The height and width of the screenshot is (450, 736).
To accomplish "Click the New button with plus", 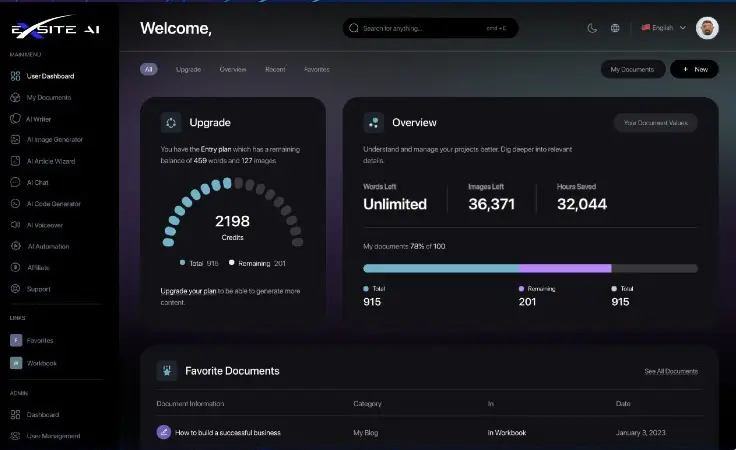I will (694, 69).
